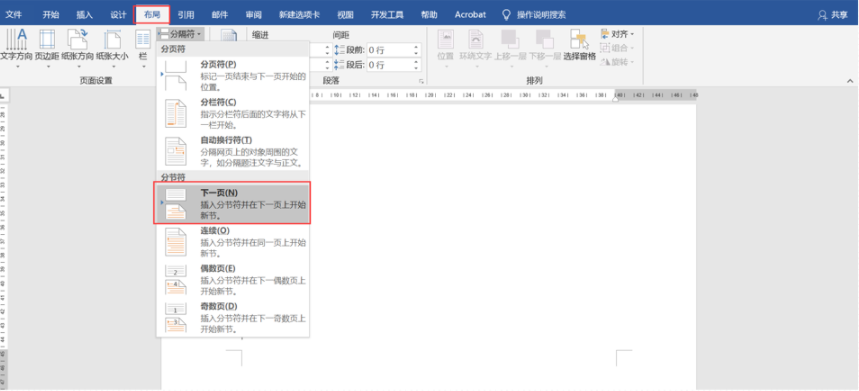Open the 文字方向 text direction menu
The height and width of the screenshot is (391, 859).
click(x=16, y=48)
